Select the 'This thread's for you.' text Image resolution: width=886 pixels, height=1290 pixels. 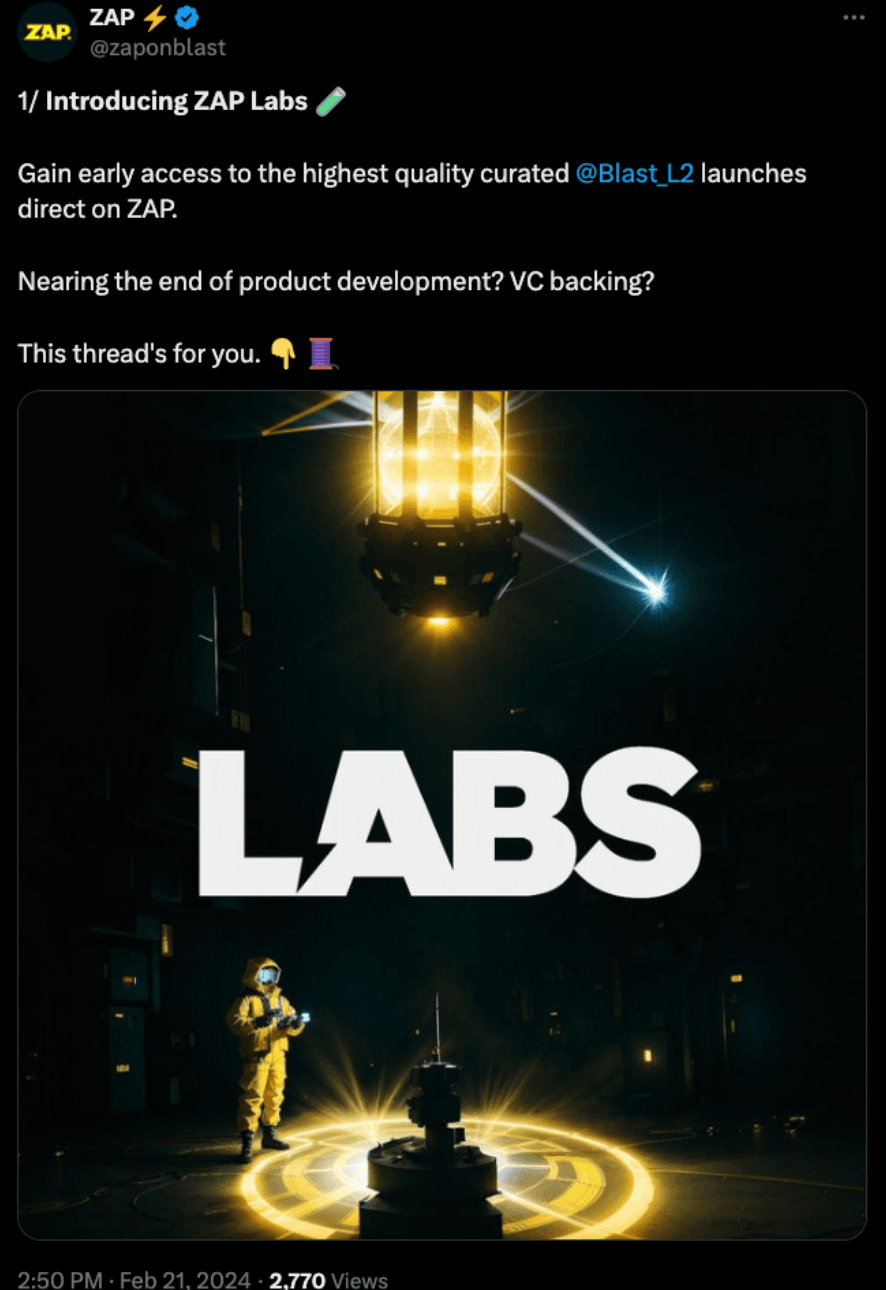point(138,354)
